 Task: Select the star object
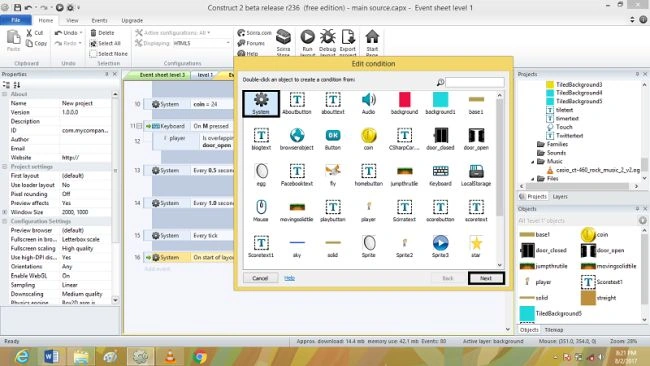[476, 247]
